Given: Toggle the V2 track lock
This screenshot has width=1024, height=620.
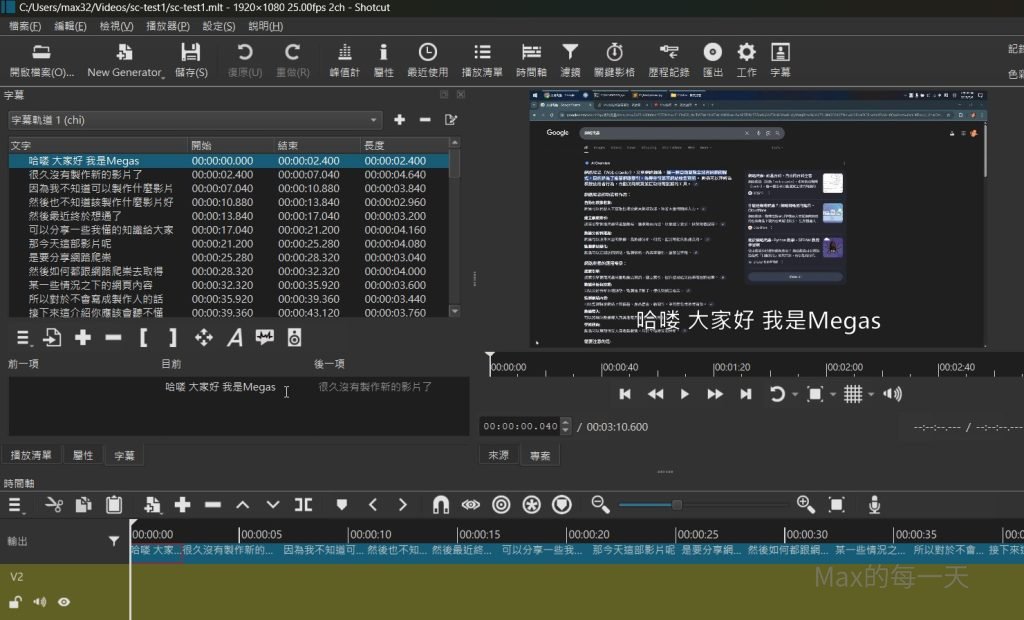Looking at the screenshot, I should (x=15, y=602).
